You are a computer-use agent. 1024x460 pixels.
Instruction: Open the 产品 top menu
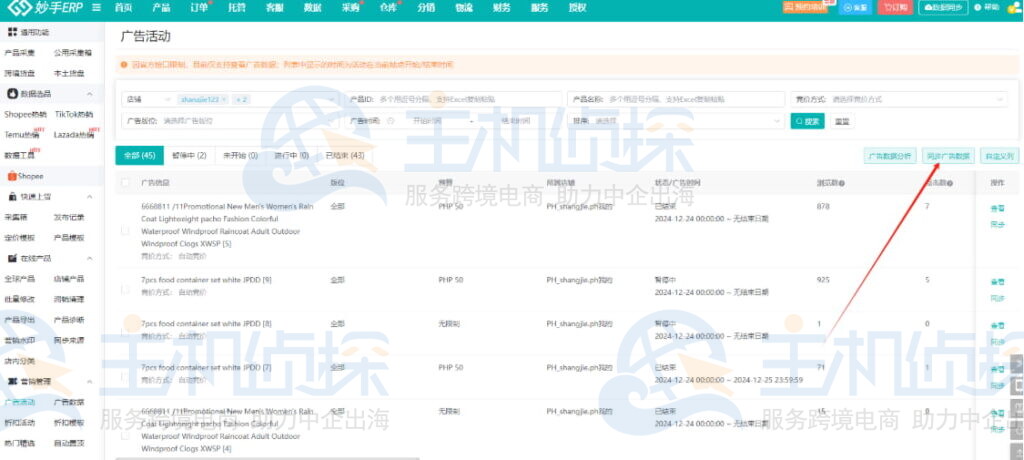point(161,8)
